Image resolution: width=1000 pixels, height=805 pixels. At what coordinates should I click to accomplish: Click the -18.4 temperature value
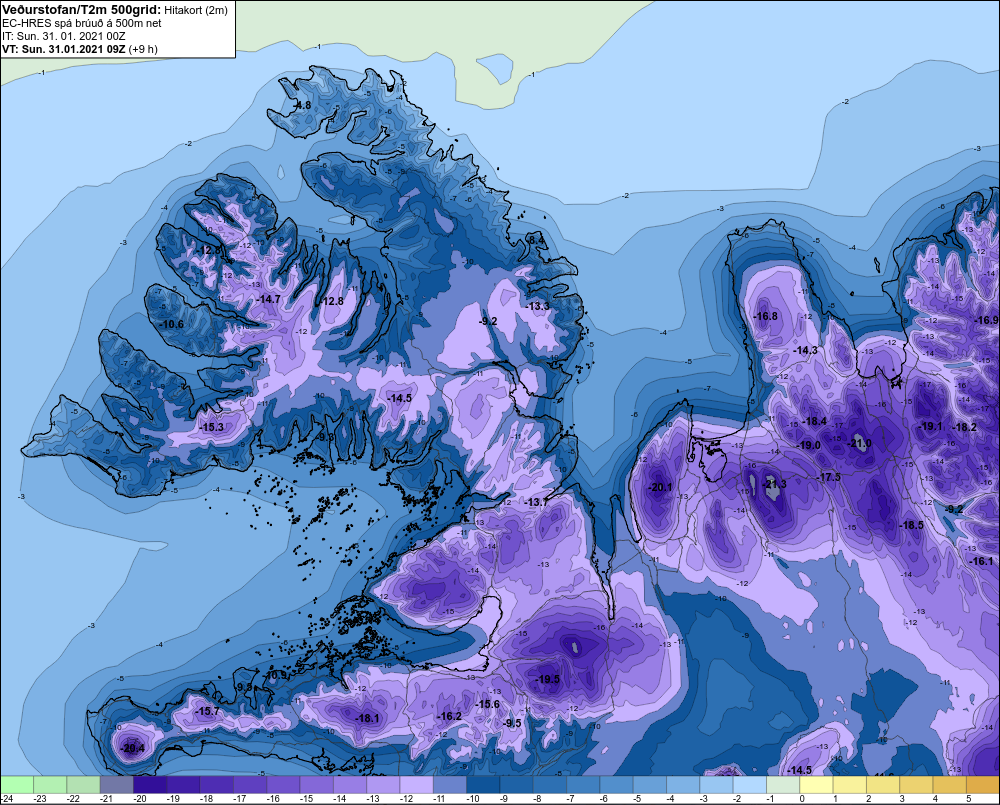coord(814,421)
